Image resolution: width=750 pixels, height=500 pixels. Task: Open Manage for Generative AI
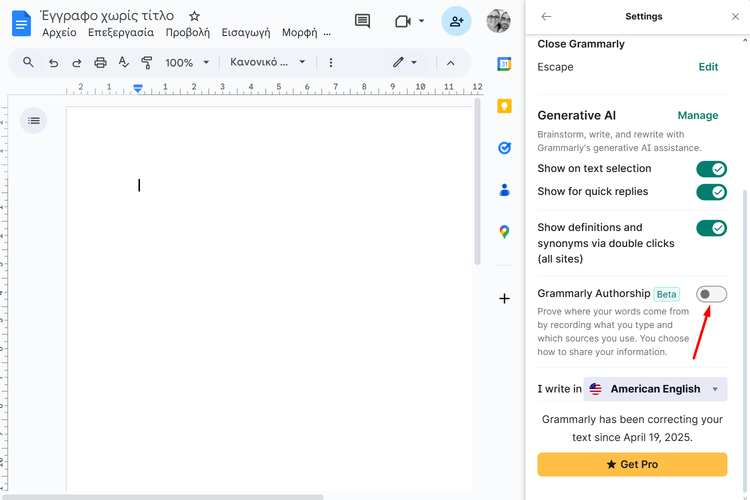(698, 115)
